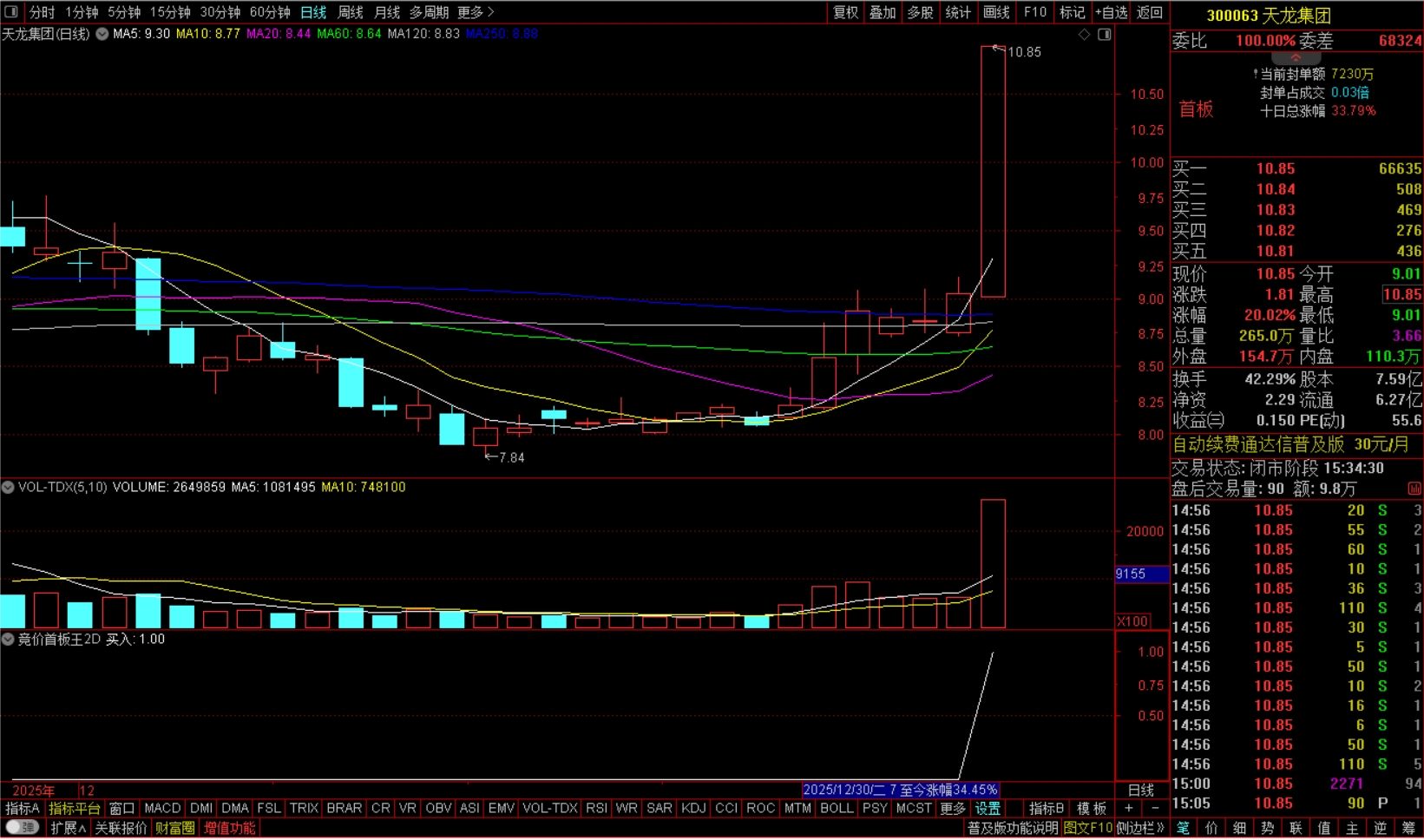Select the VOL-TDX indicator tab
This screenshot has height=840, width=1424.
click(550, 808)
